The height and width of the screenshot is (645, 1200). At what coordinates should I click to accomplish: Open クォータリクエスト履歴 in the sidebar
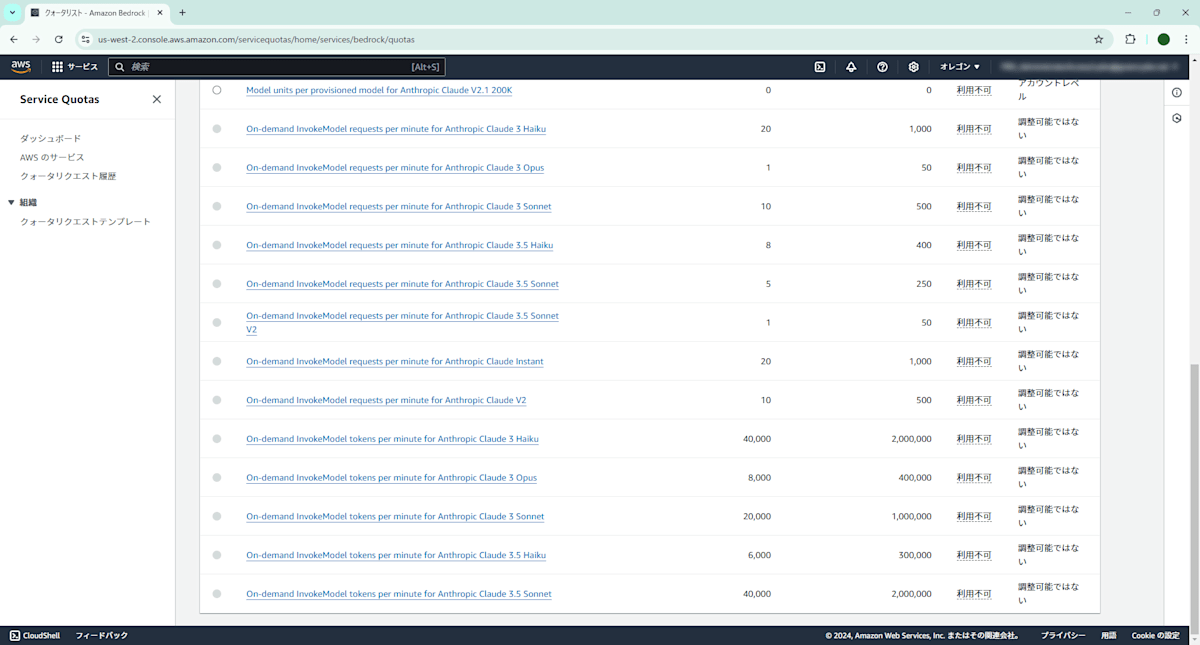[68, 176]
